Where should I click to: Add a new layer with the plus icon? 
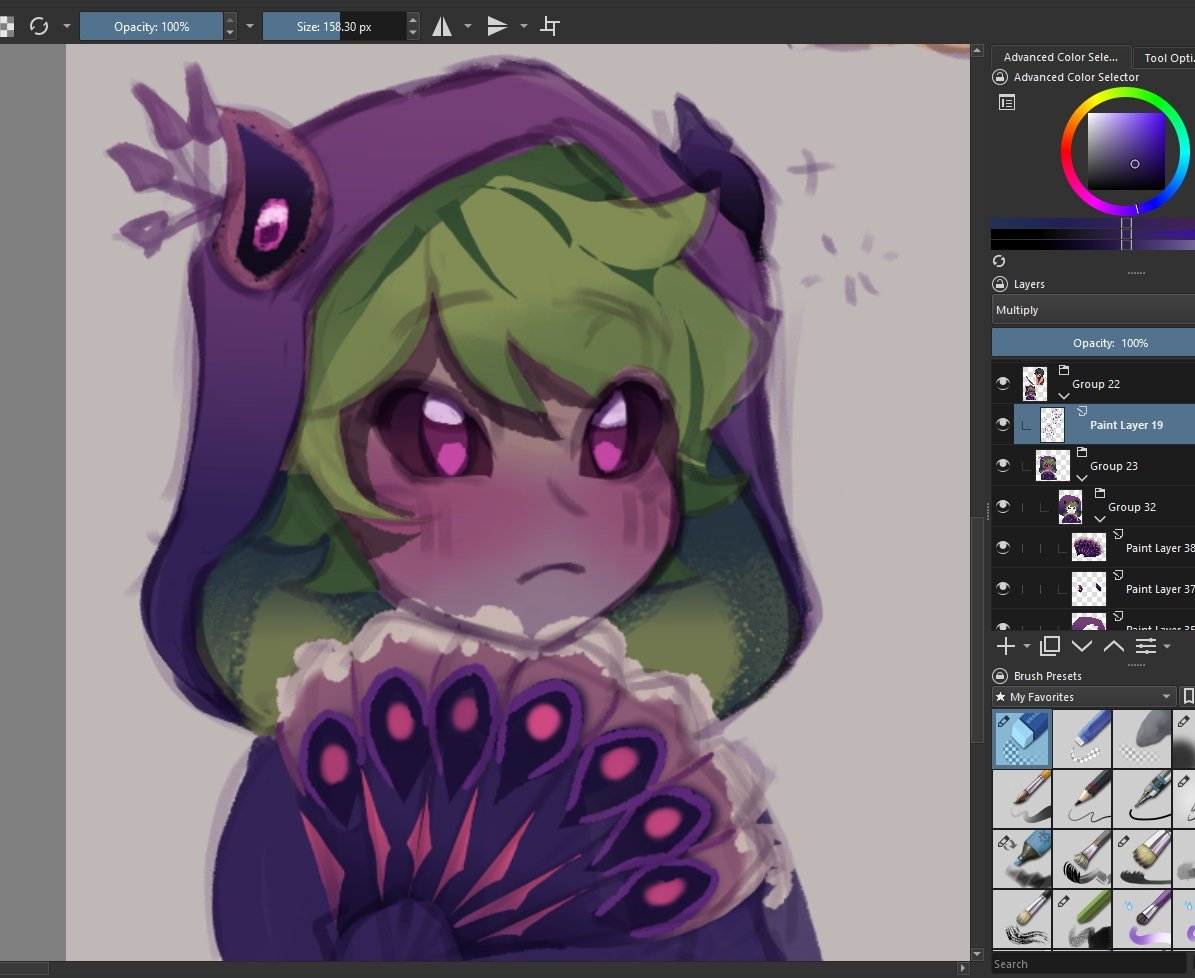click(x=1005, y=646)
